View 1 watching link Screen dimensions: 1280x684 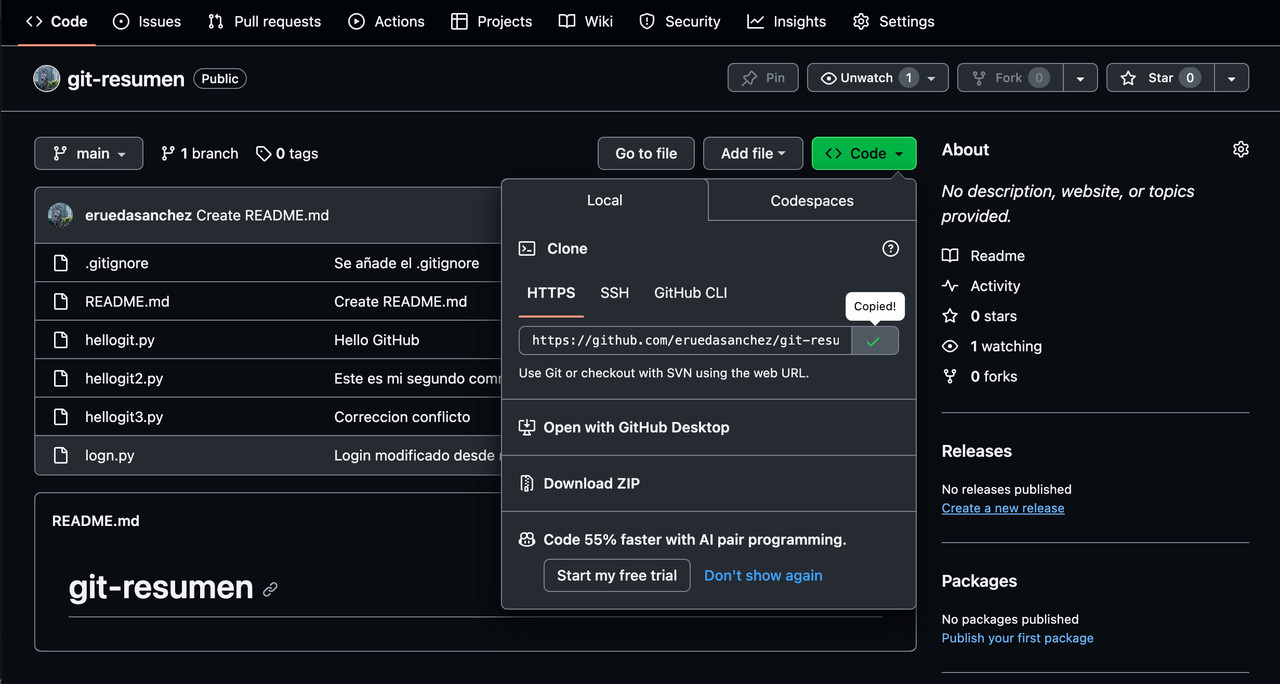point(992,346)
